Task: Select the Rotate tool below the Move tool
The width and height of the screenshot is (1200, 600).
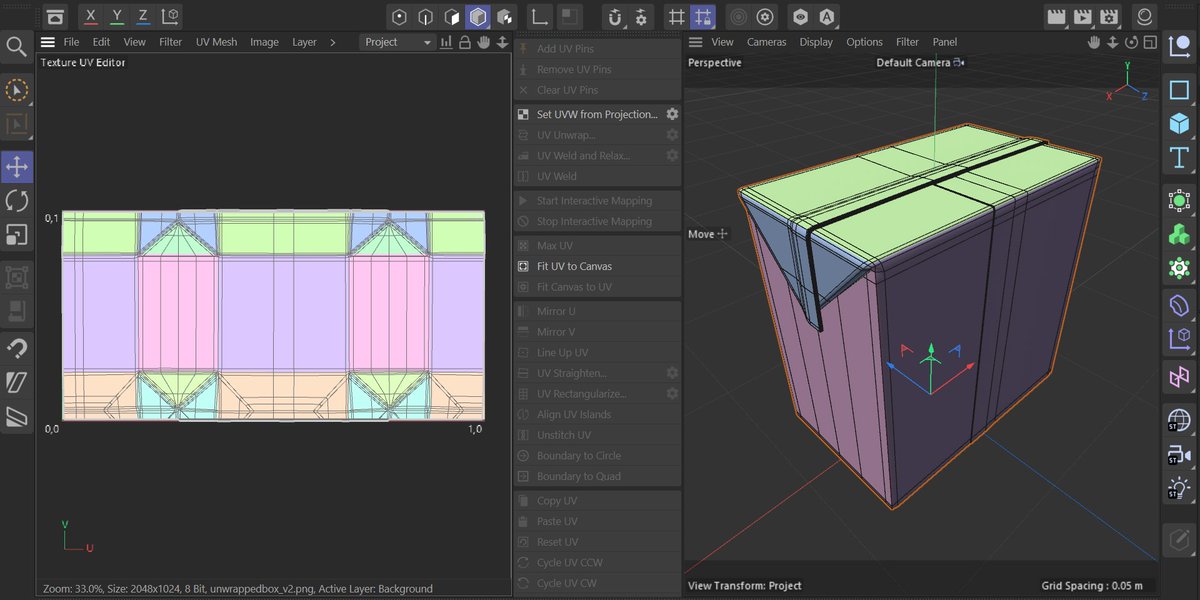Action: click(x=16, y=199)
